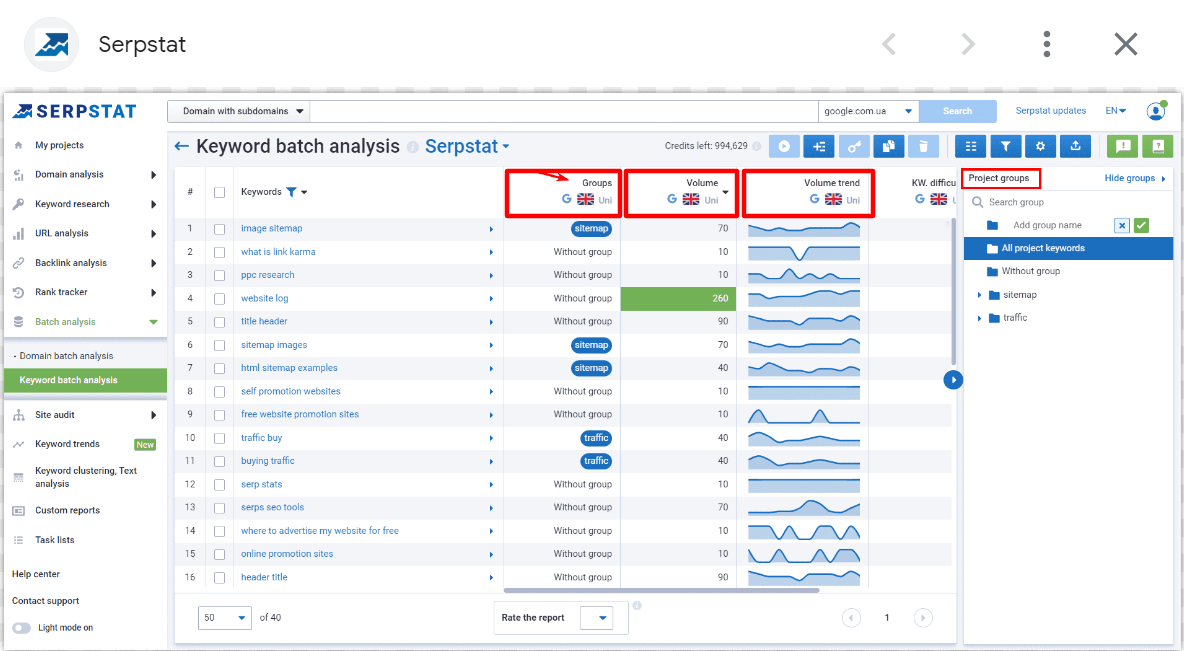1184x651 pixels.
Task: Open the Volume column sort arrow
Action: pos(726,193)
